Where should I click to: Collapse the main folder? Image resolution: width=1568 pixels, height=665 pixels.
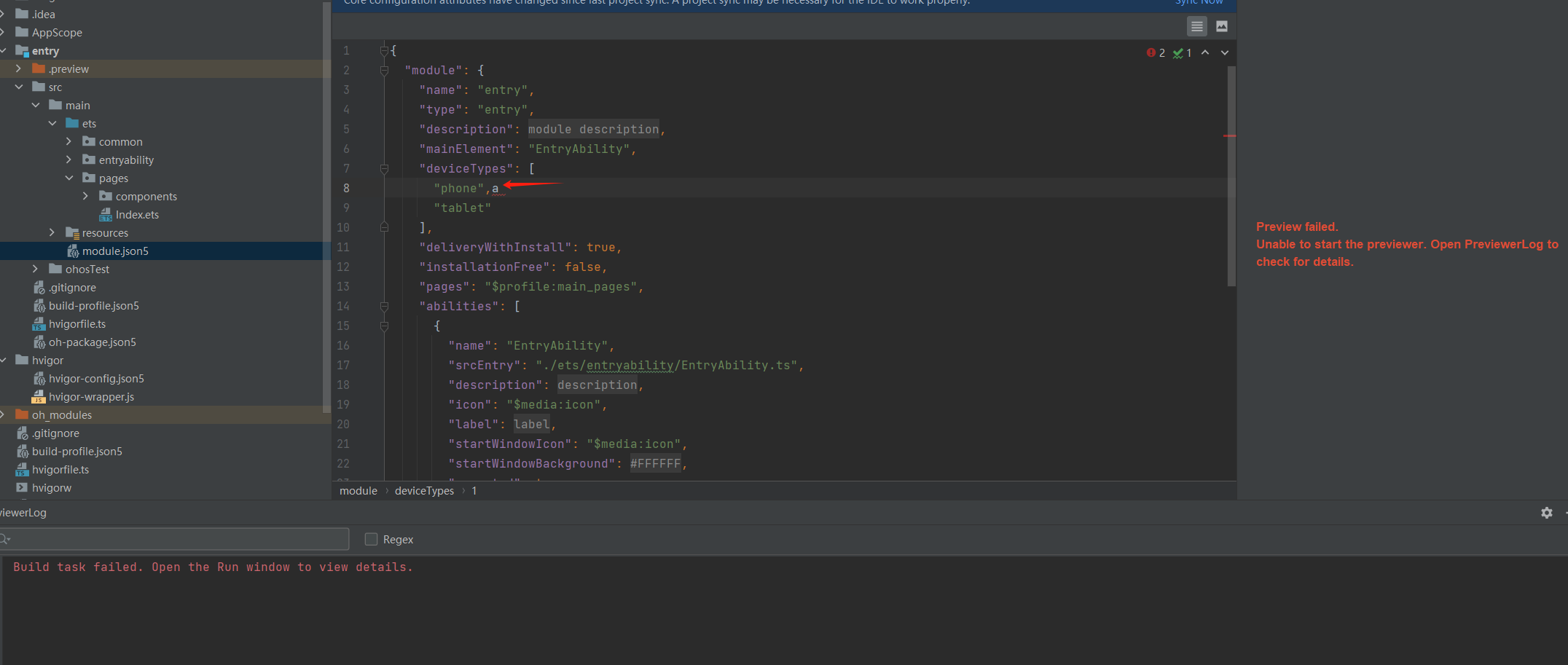coord(36,105)
